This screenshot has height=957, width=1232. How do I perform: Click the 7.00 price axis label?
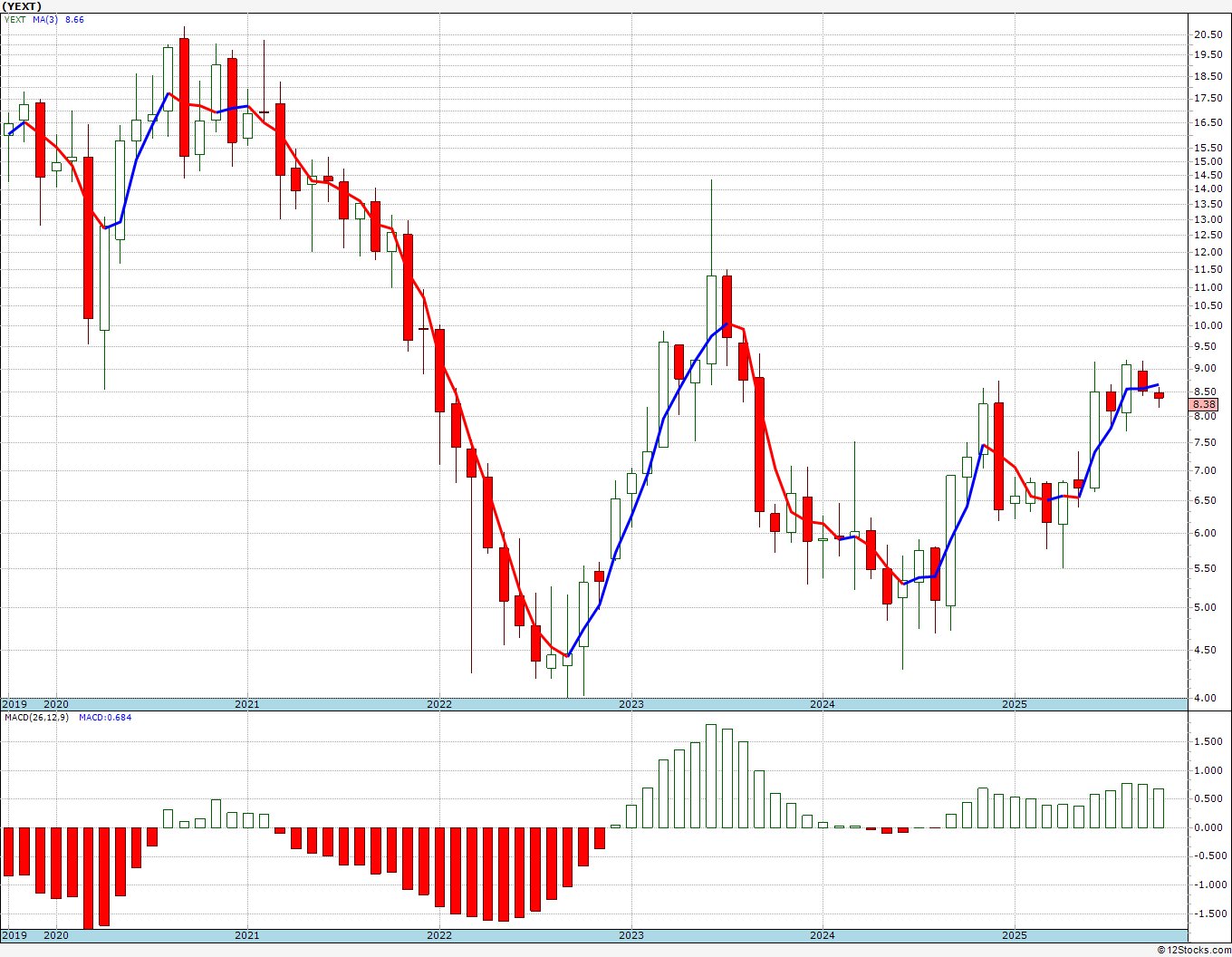pos(1205,470)
